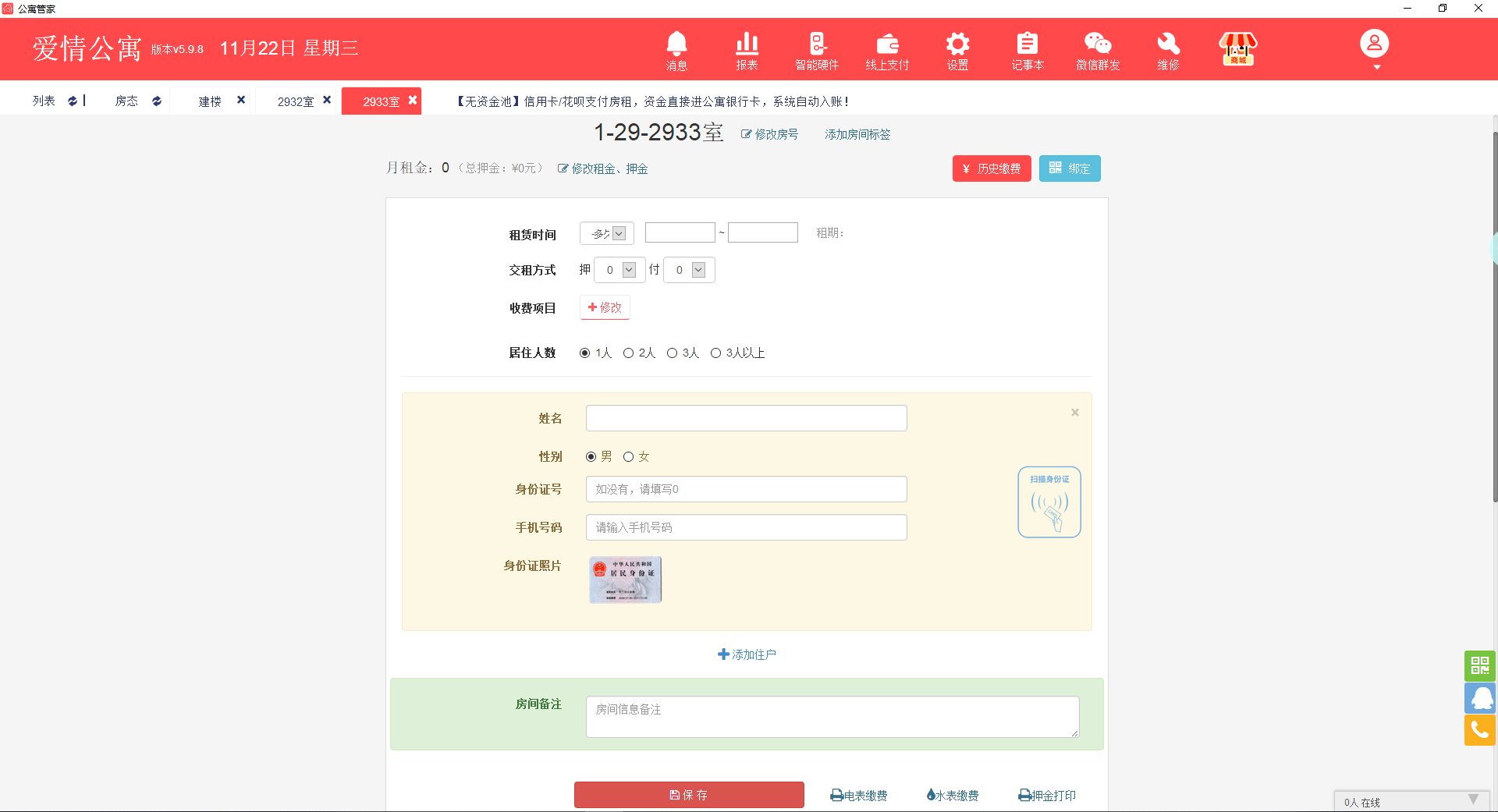Select 1人 occupants radio button
Image resolution: width=1498 pixels, height=812 pixels.
[584, 353]
